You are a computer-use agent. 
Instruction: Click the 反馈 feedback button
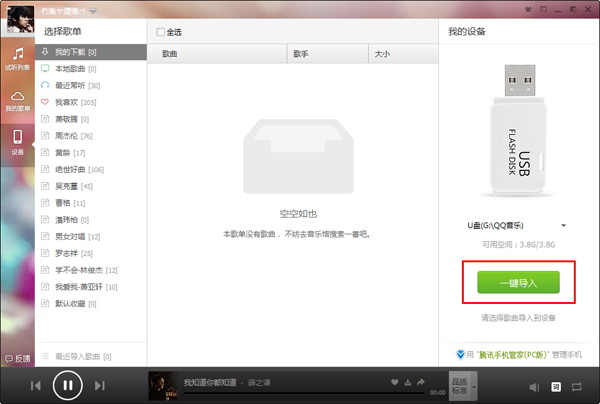tap(18, 358)
